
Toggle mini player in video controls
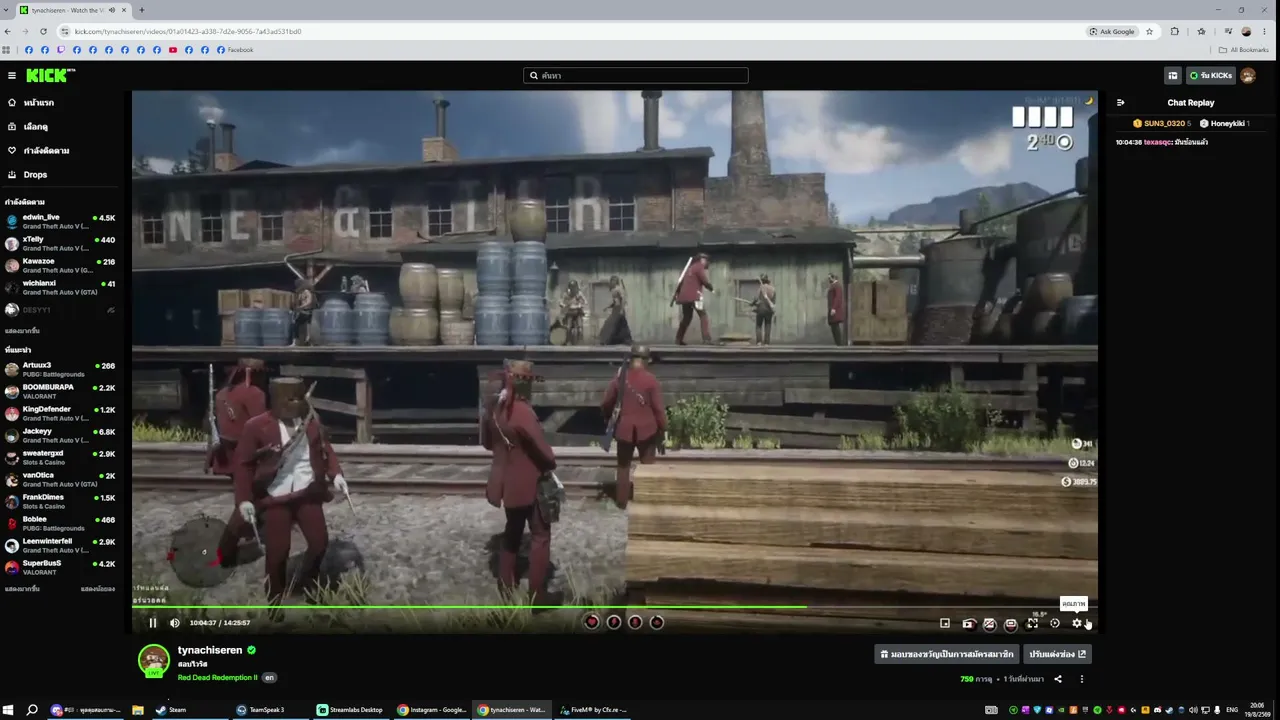coord(945,623)
